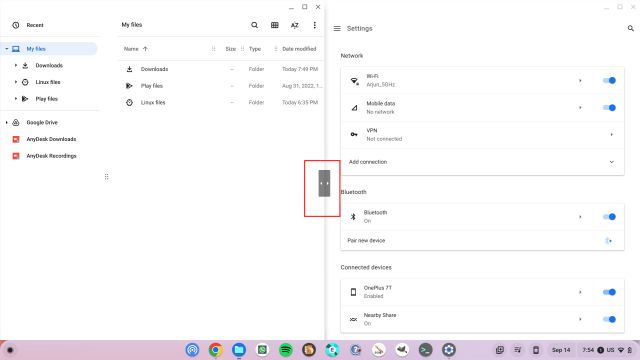Open pair new device Bluetooth icon
This screenshot has width=640, height=360.
[609, 240]
